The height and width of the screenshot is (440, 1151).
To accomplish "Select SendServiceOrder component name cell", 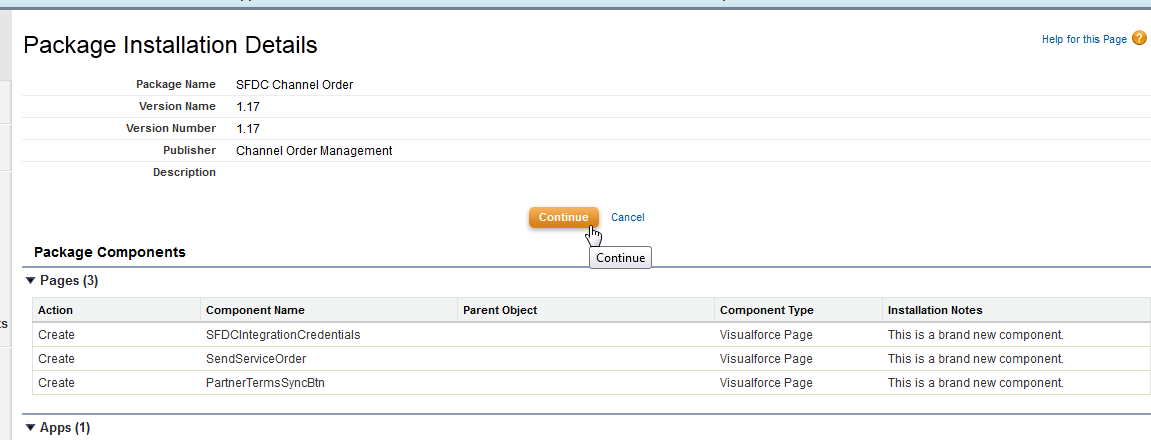I will (256, 359).
